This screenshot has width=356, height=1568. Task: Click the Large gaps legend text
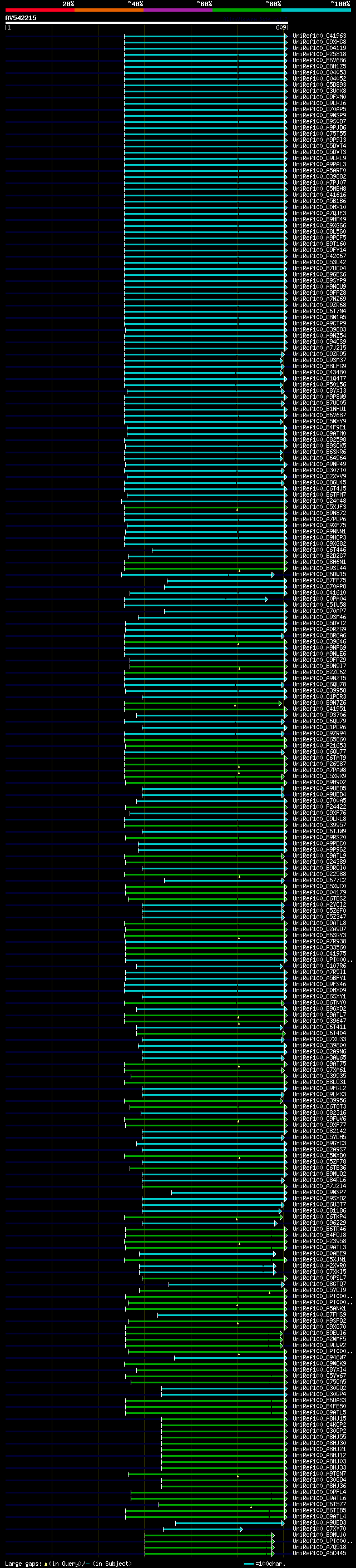pyautogui.click(x=24, y=1564)
